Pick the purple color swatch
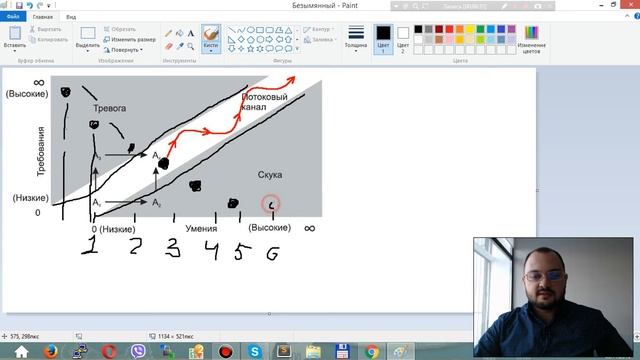Viewport: 640px width, 360px height. pos(511,29)
